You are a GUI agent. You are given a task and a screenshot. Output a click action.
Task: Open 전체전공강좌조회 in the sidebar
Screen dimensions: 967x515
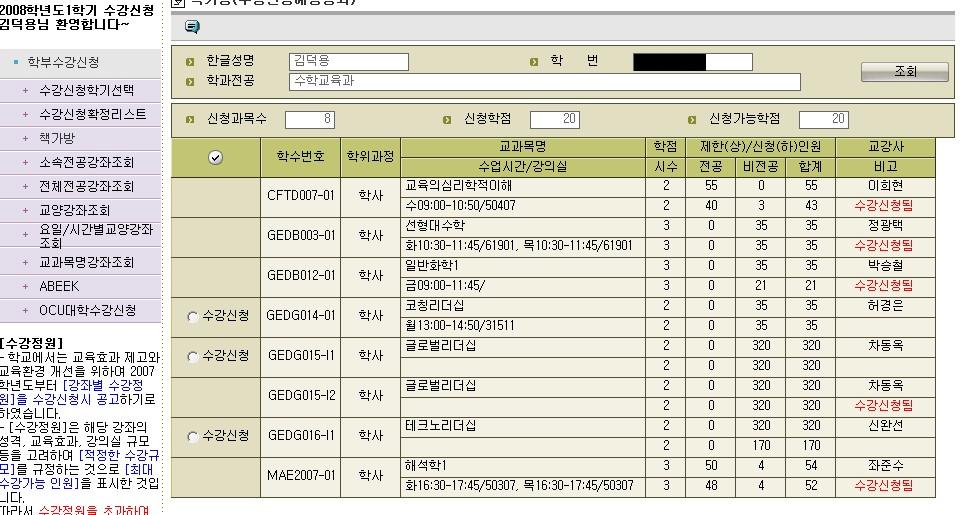coord(86,186)
